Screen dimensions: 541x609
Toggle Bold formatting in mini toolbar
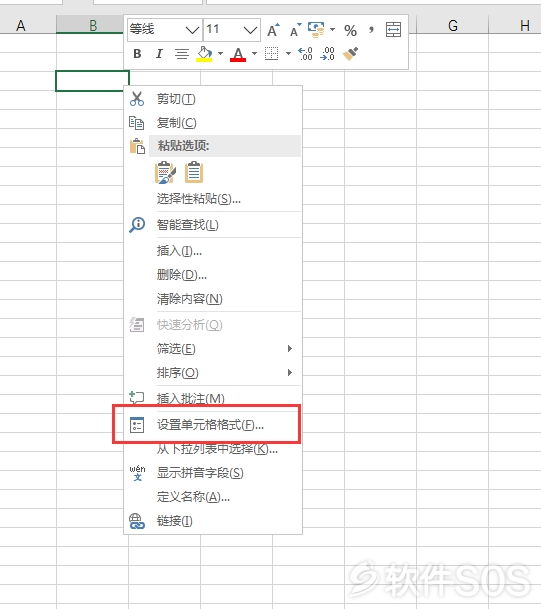pyautogui.click(x=137, y=54)
